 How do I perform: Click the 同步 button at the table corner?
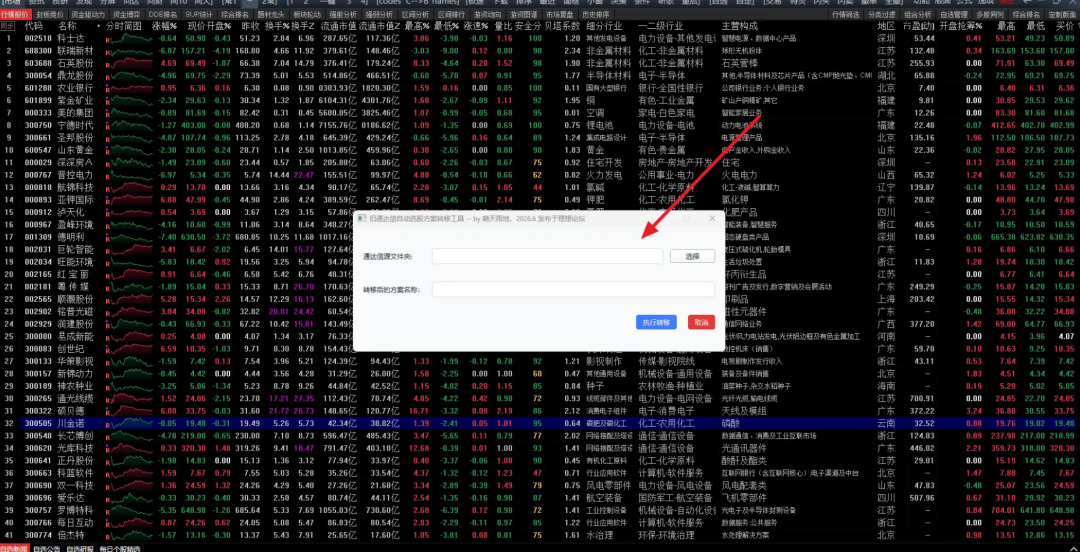[8, 25]
